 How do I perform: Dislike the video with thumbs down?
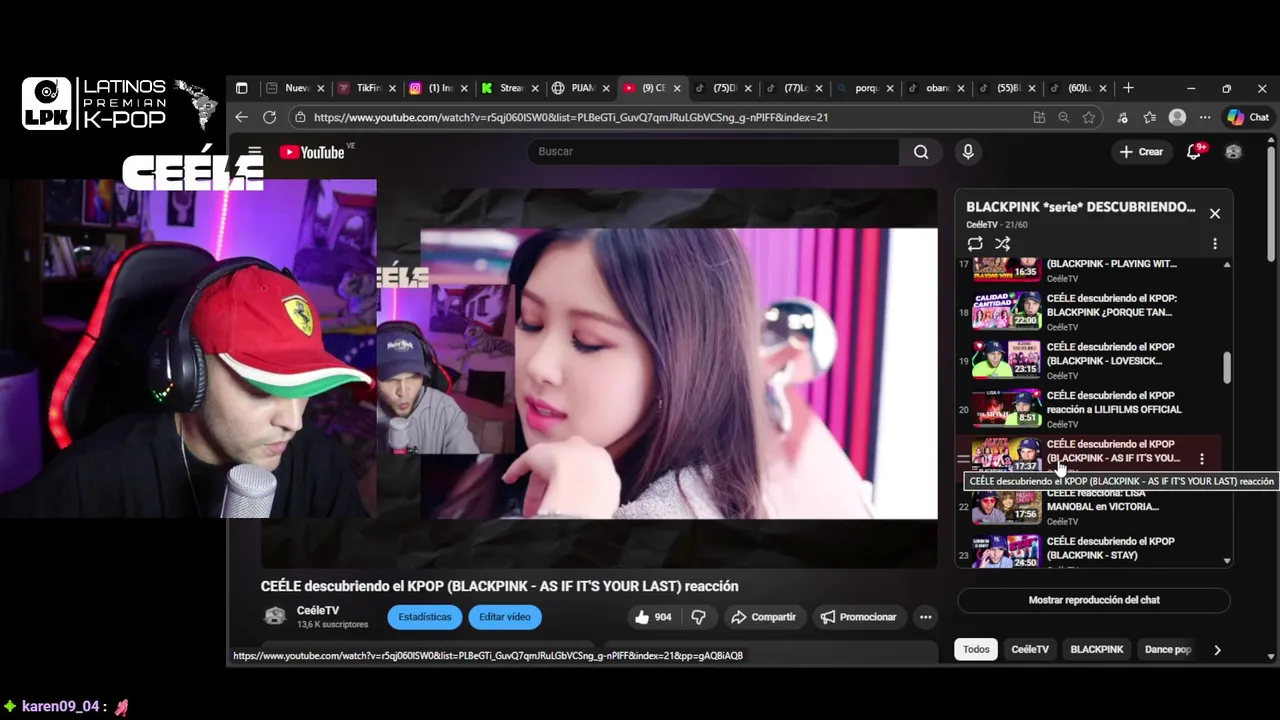tap(699, 617)
